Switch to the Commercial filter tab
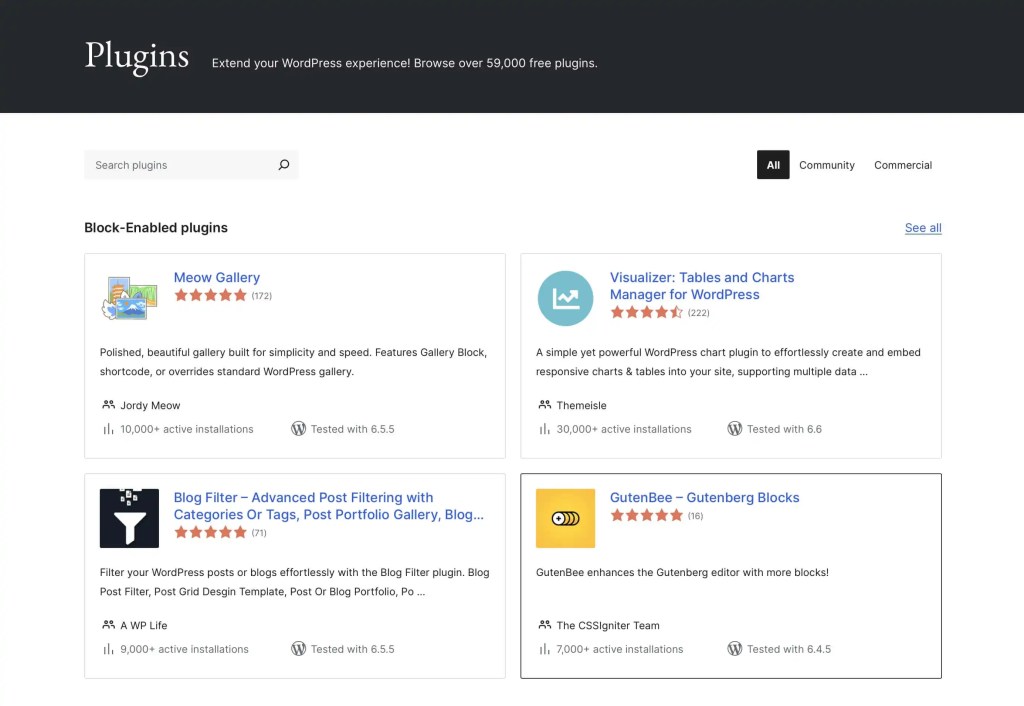This screenshot has height=706, width=1024. [902, 165]
